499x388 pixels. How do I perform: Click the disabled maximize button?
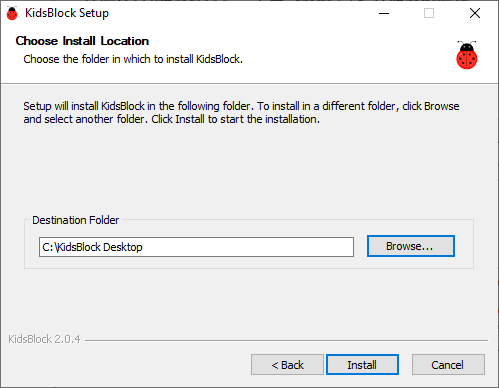(x=429, y=13)
